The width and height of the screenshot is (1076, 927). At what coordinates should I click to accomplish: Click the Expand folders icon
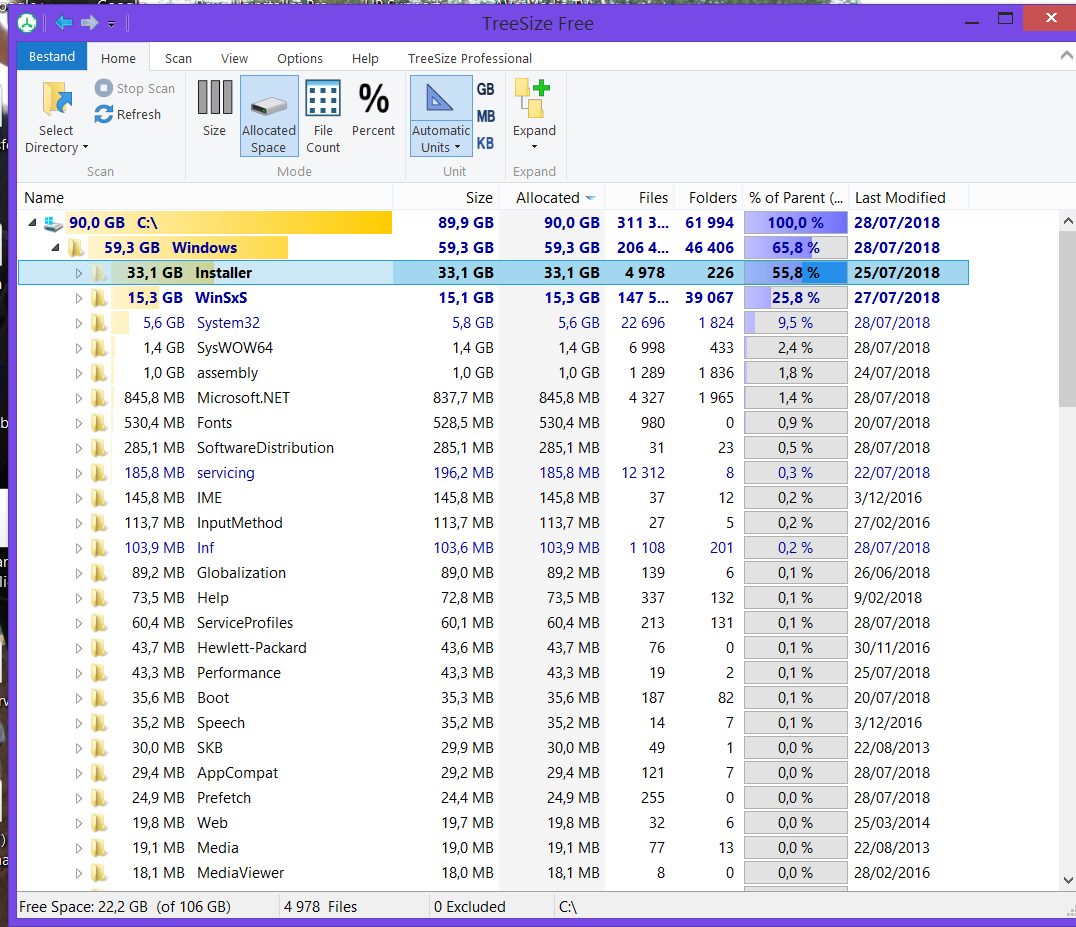533,98
